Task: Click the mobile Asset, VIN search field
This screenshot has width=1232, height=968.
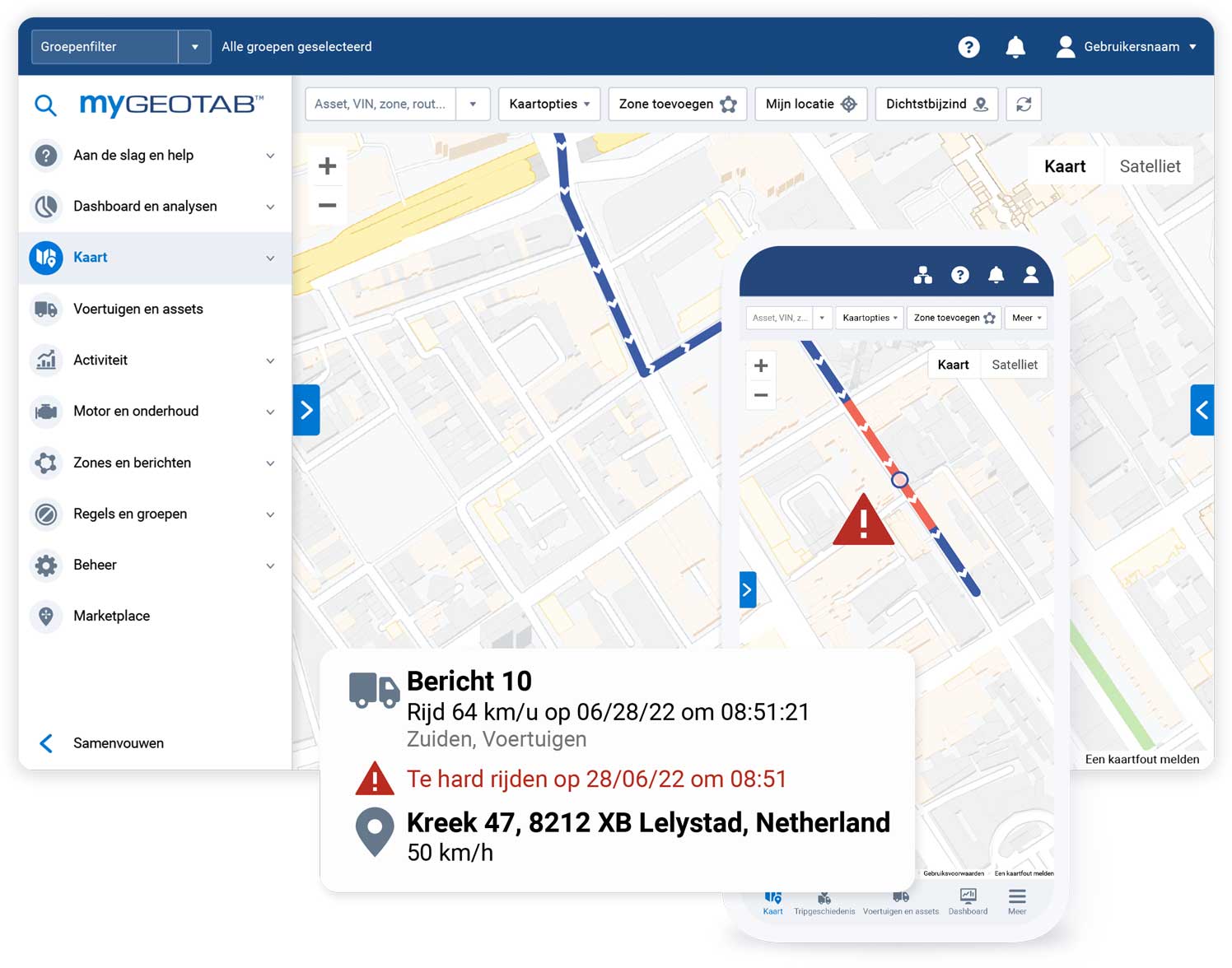Action: (780, 318)
